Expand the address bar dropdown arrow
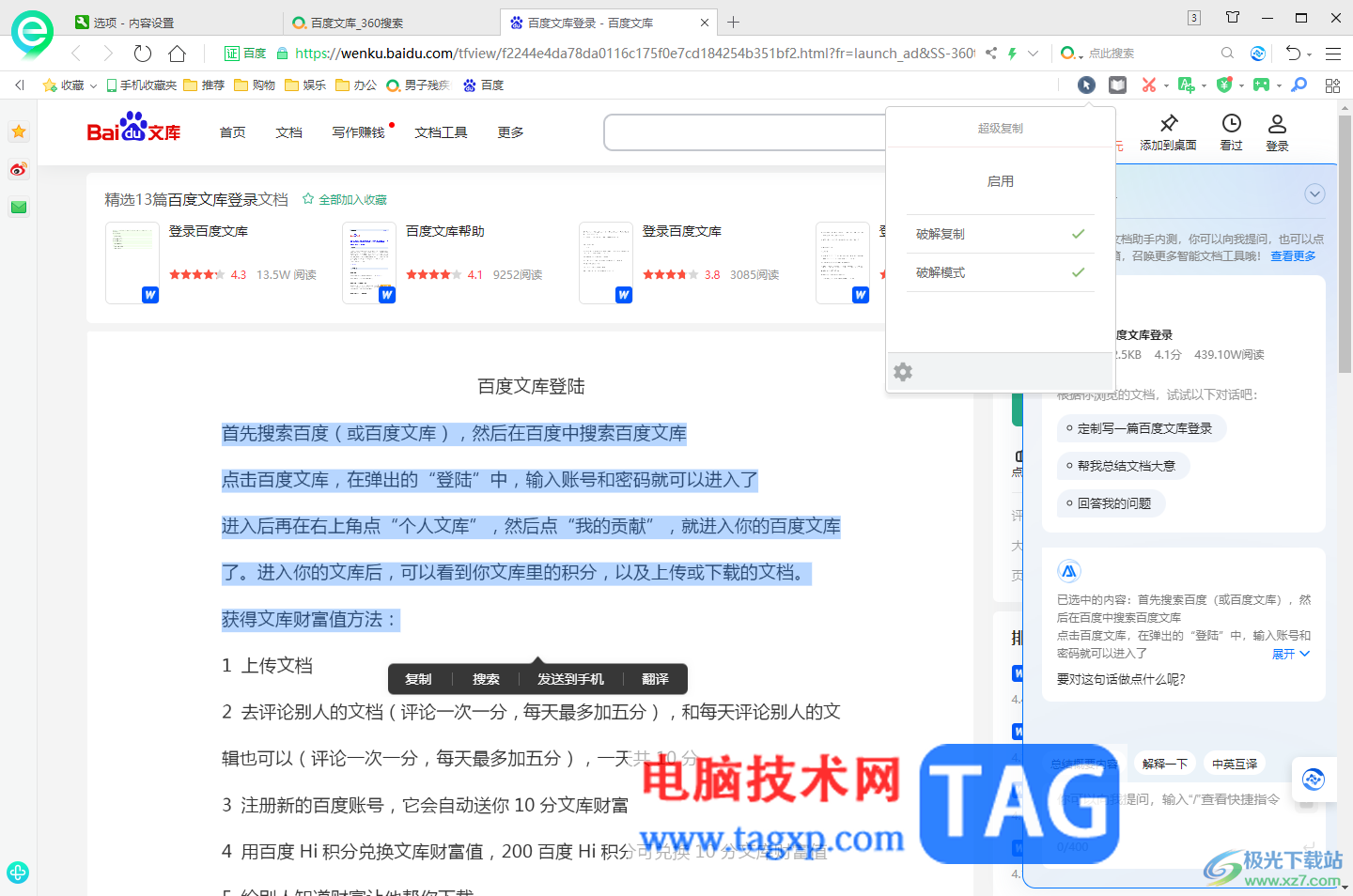This screenshot has height=896, width=1353. coord(1034,54)
